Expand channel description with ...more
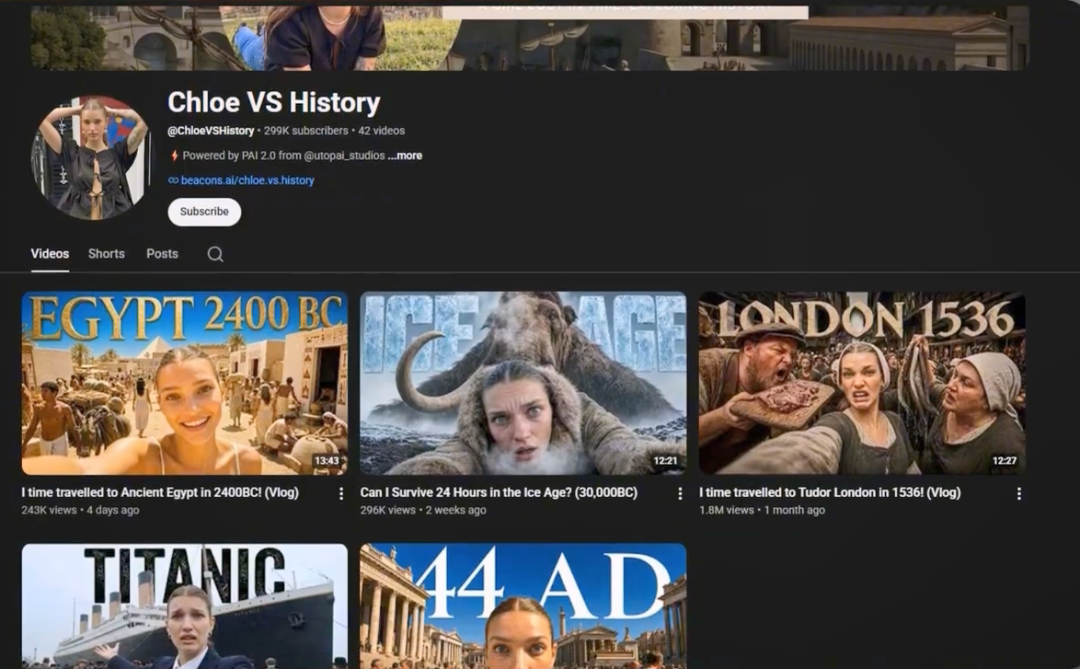 pos(405,156)
